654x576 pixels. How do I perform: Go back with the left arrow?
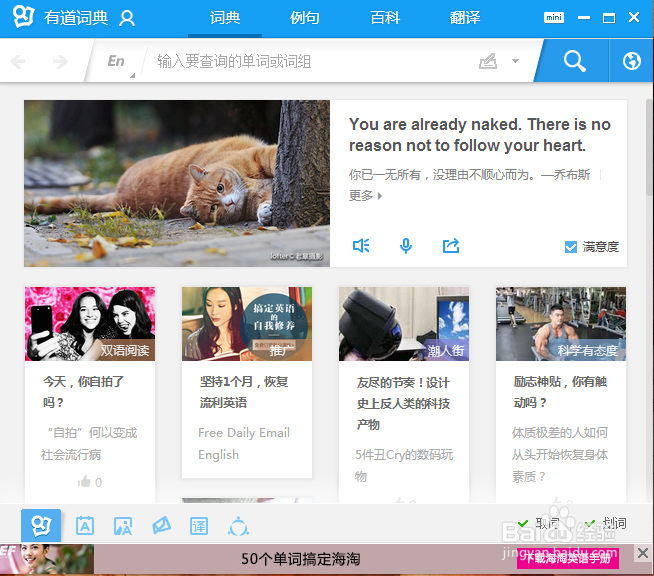click(18, 62)
